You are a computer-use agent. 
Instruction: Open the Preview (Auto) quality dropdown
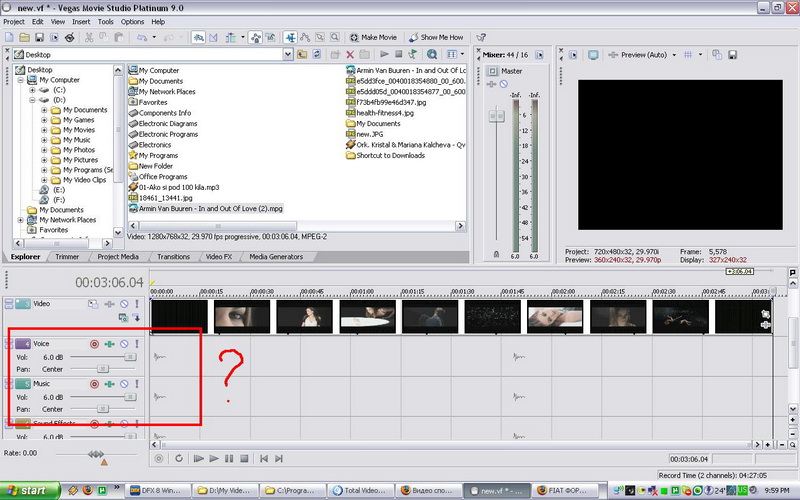(x=673, y=54)
